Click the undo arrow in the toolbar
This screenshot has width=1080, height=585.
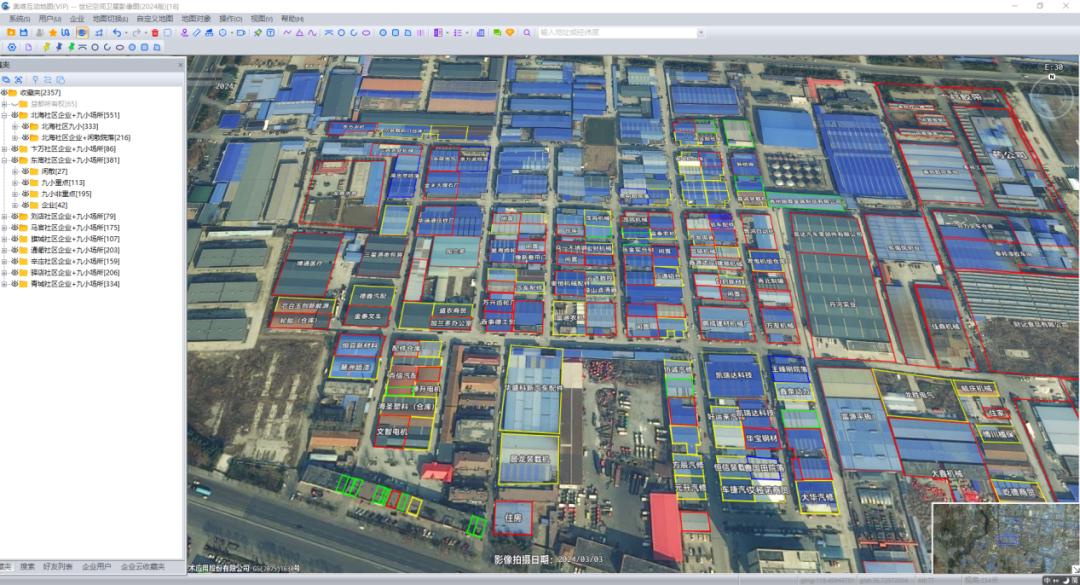(x=117, y=33)
